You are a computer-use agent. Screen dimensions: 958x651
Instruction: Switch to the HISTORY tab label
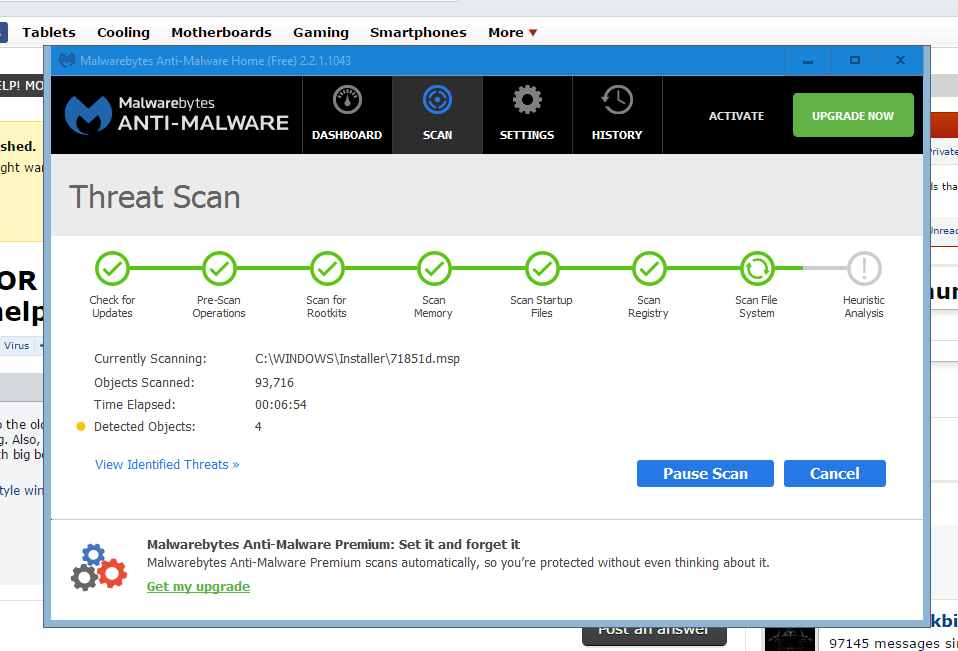coord(617,135)
